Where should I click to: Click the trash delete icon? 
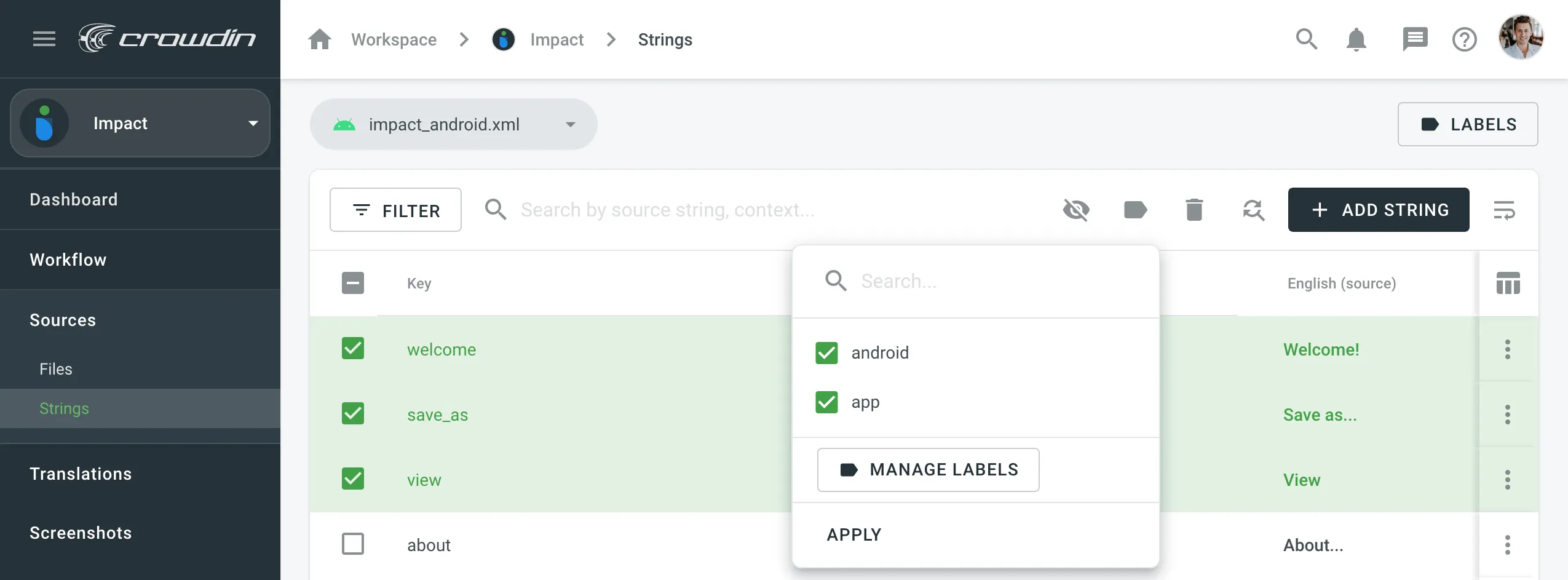coord(1194,210)
